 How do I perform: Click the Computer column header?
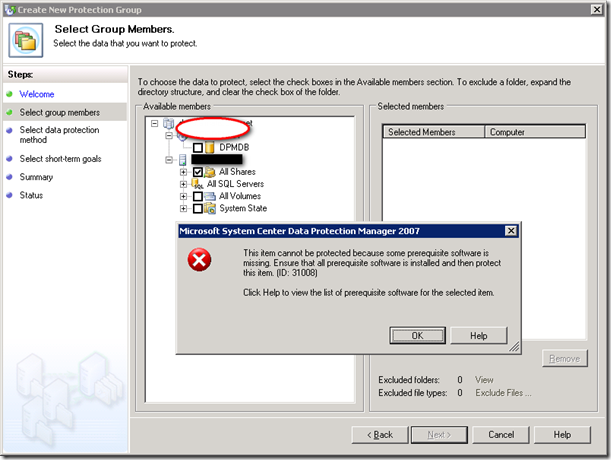(535, 132)
